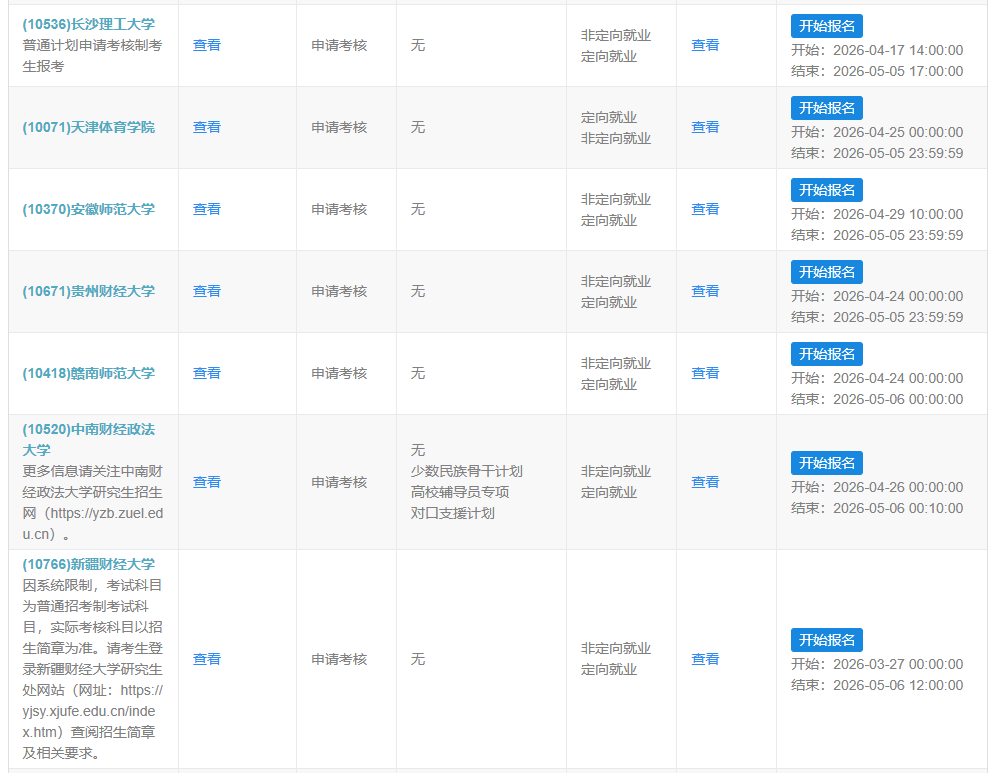Click 开始报名 button for 天津体育学院
Image resolution: width=996 pixels, height=773 pixels.
point(826,108)
